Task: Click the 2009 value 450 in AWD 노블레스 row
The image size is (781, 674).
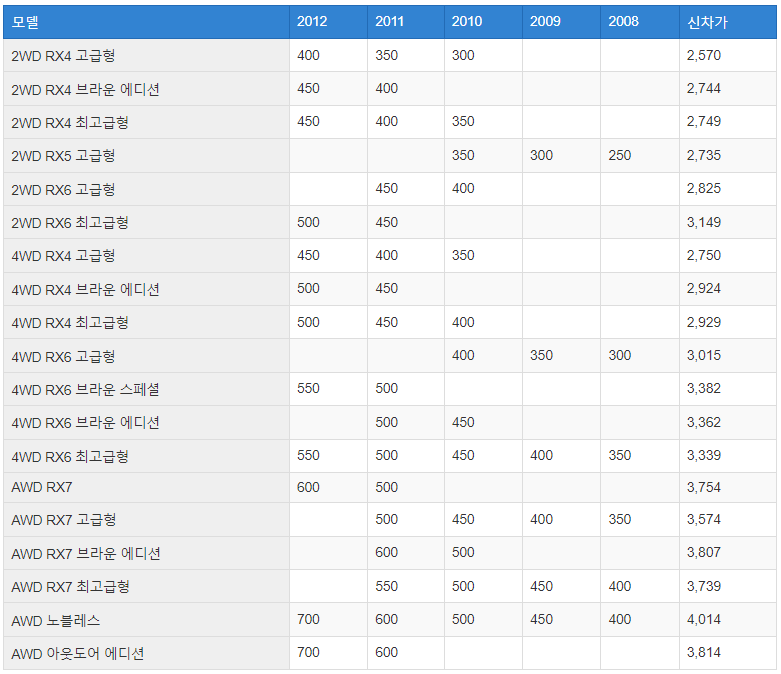Action: pos(541,619)
